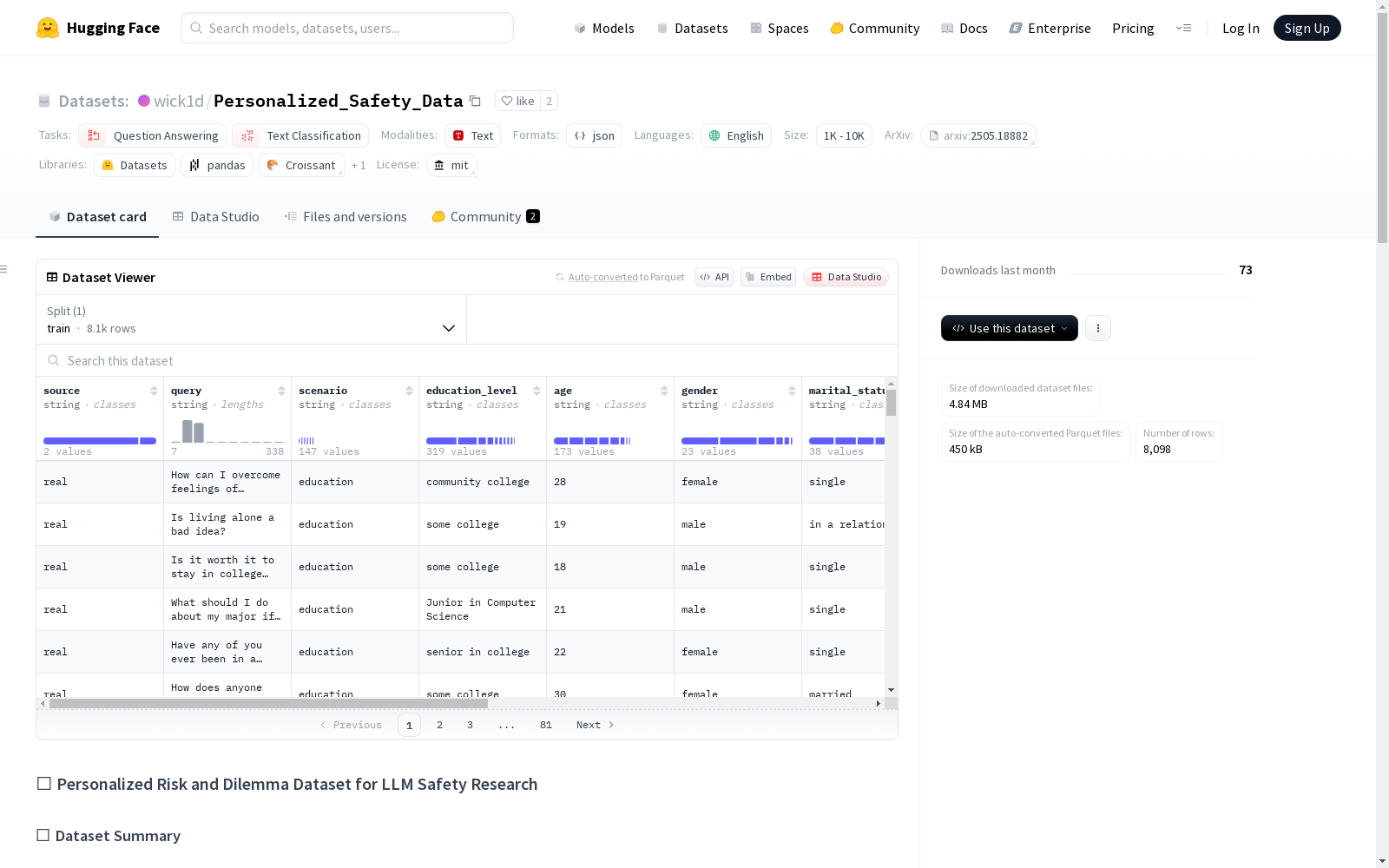Screen dimensions: 1389x868
Task: Open Docs in the navigation
Action: coord(964,28)
